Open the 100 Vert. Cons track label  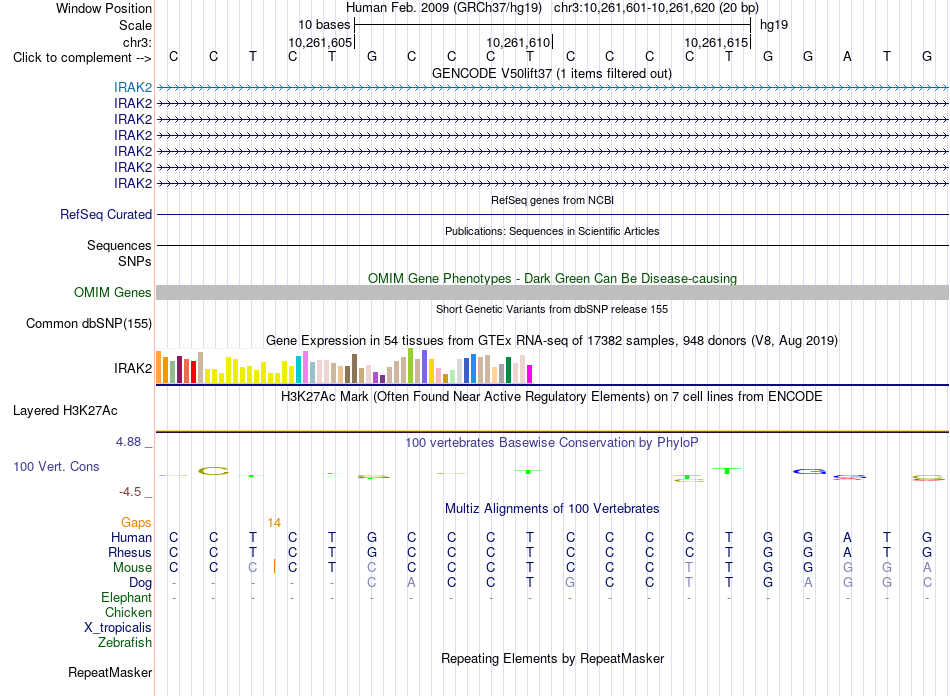(x=56, y=466)
